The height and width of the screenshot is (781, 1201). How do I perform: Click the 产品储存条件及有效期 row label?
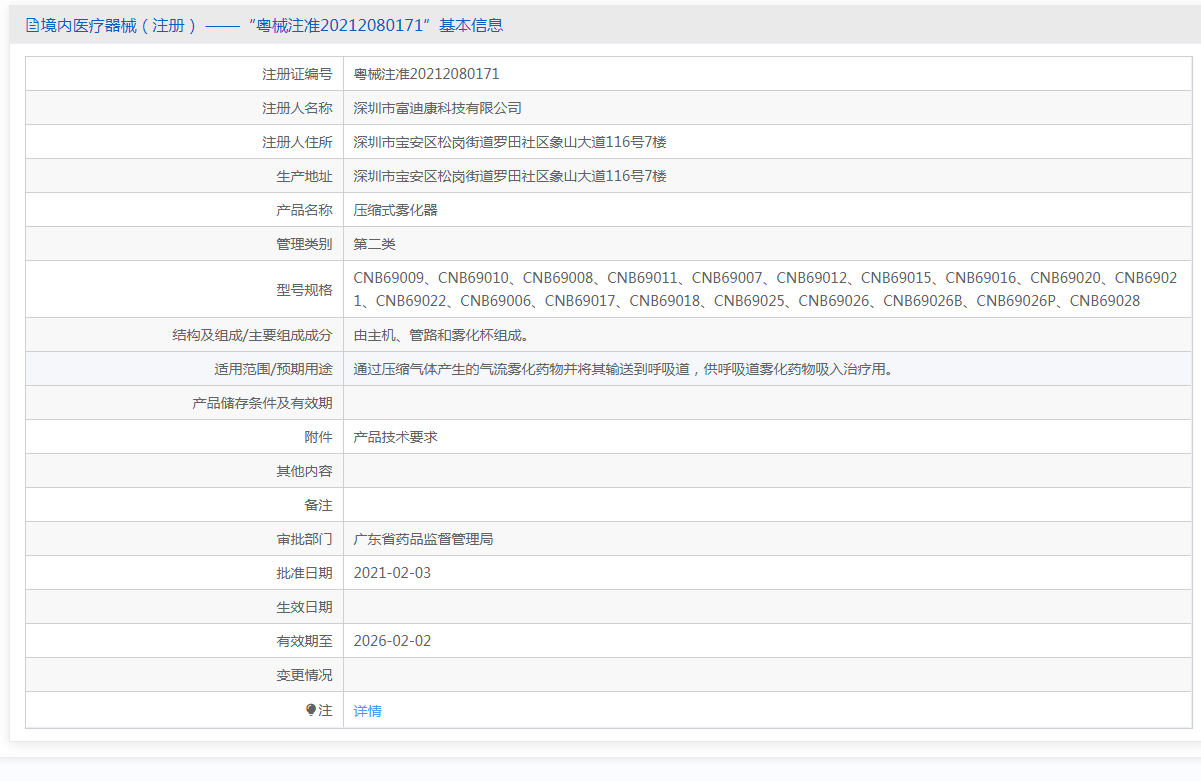(x=262, y=403)
